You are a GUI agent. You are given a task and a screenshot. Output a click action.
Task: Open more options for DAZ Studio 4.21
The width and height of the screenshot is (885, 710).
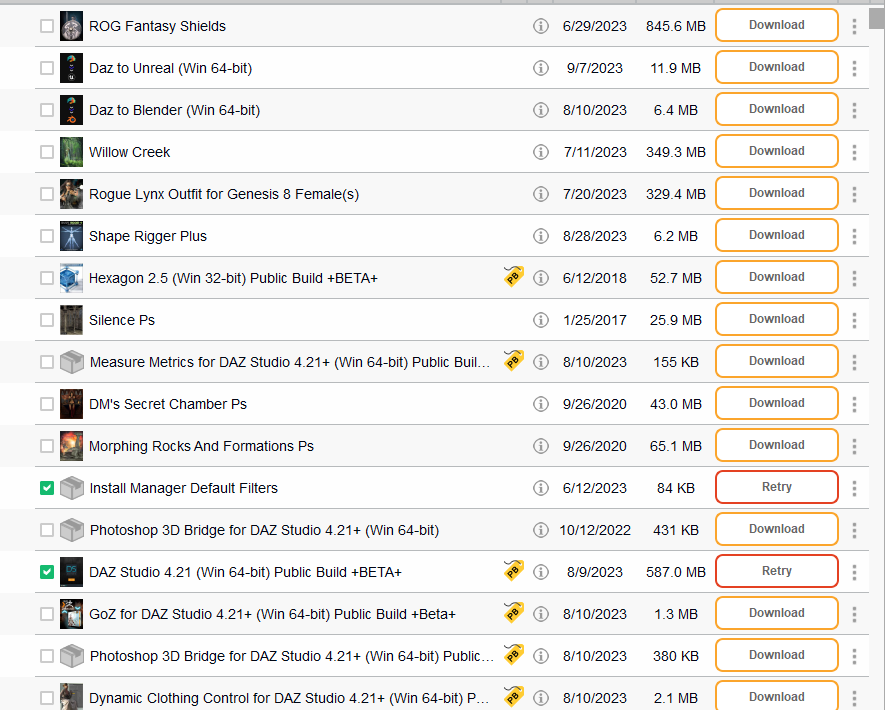click(854, 572)
